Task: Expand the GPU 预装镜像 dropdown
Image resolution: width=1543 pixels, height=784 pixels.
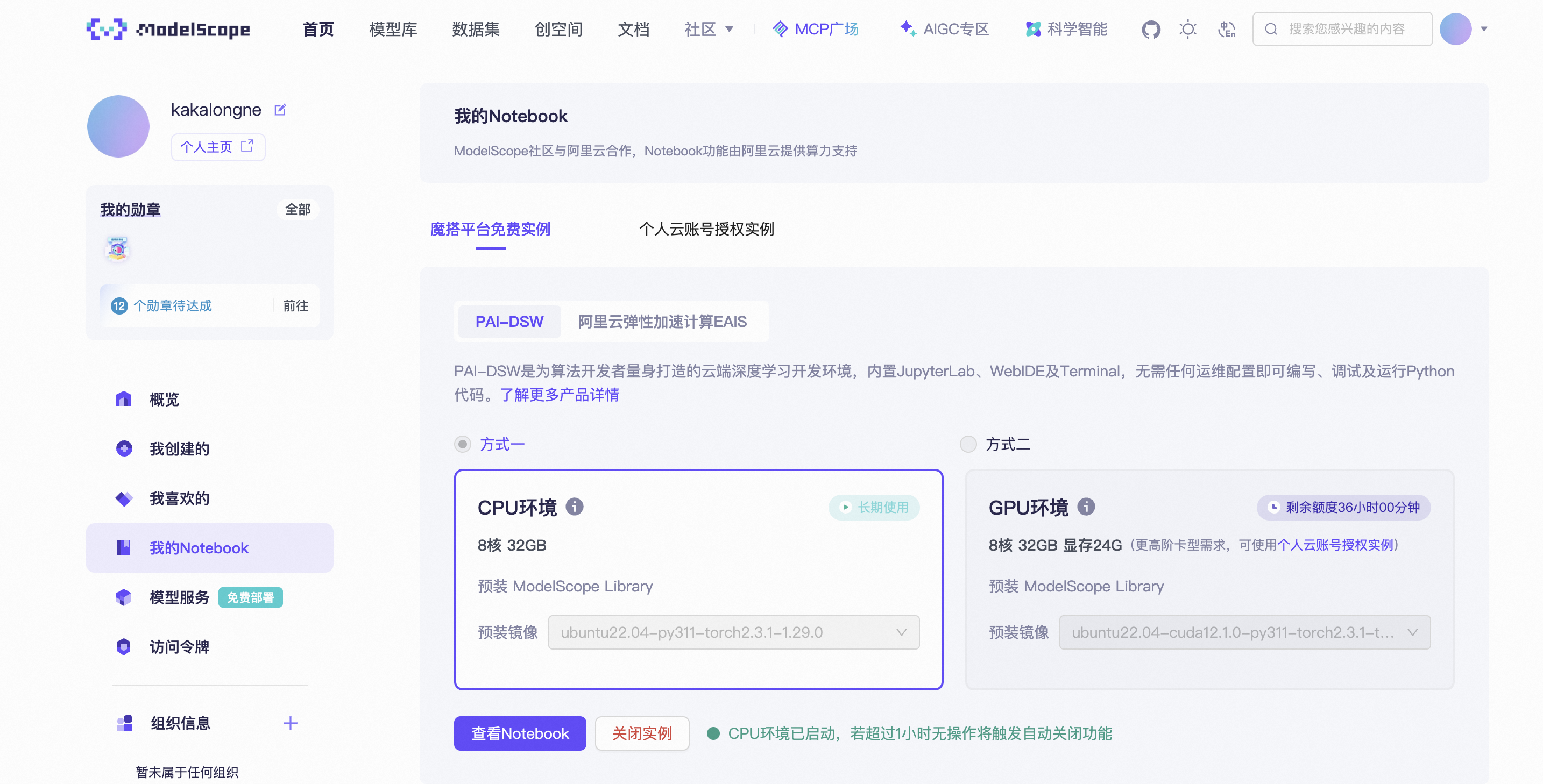Action: 1244,632
